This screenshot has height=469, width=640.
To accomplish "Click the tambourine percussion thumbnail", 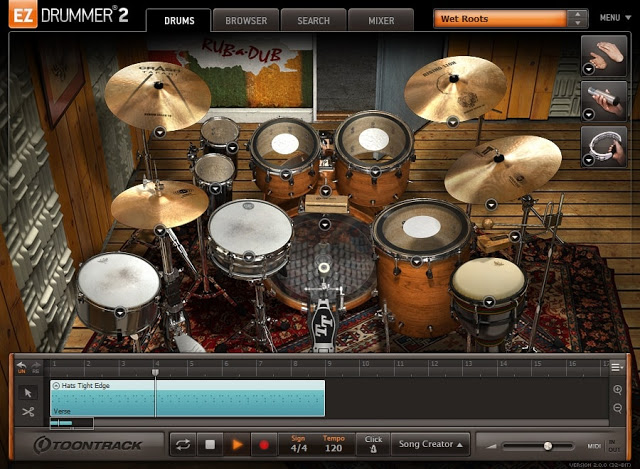I will [604, 147].
